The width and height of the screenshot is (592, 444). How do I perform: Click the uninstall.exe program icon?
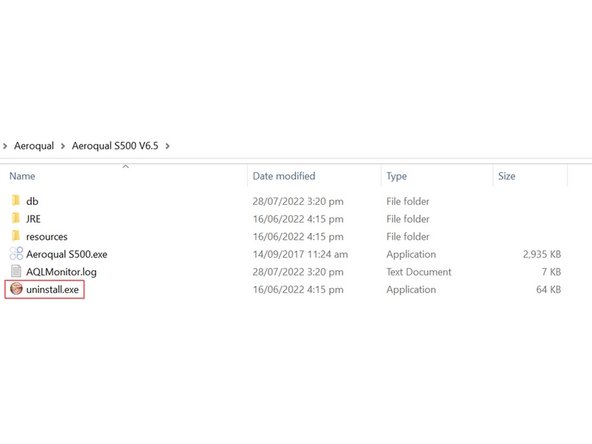pos(16,289)
